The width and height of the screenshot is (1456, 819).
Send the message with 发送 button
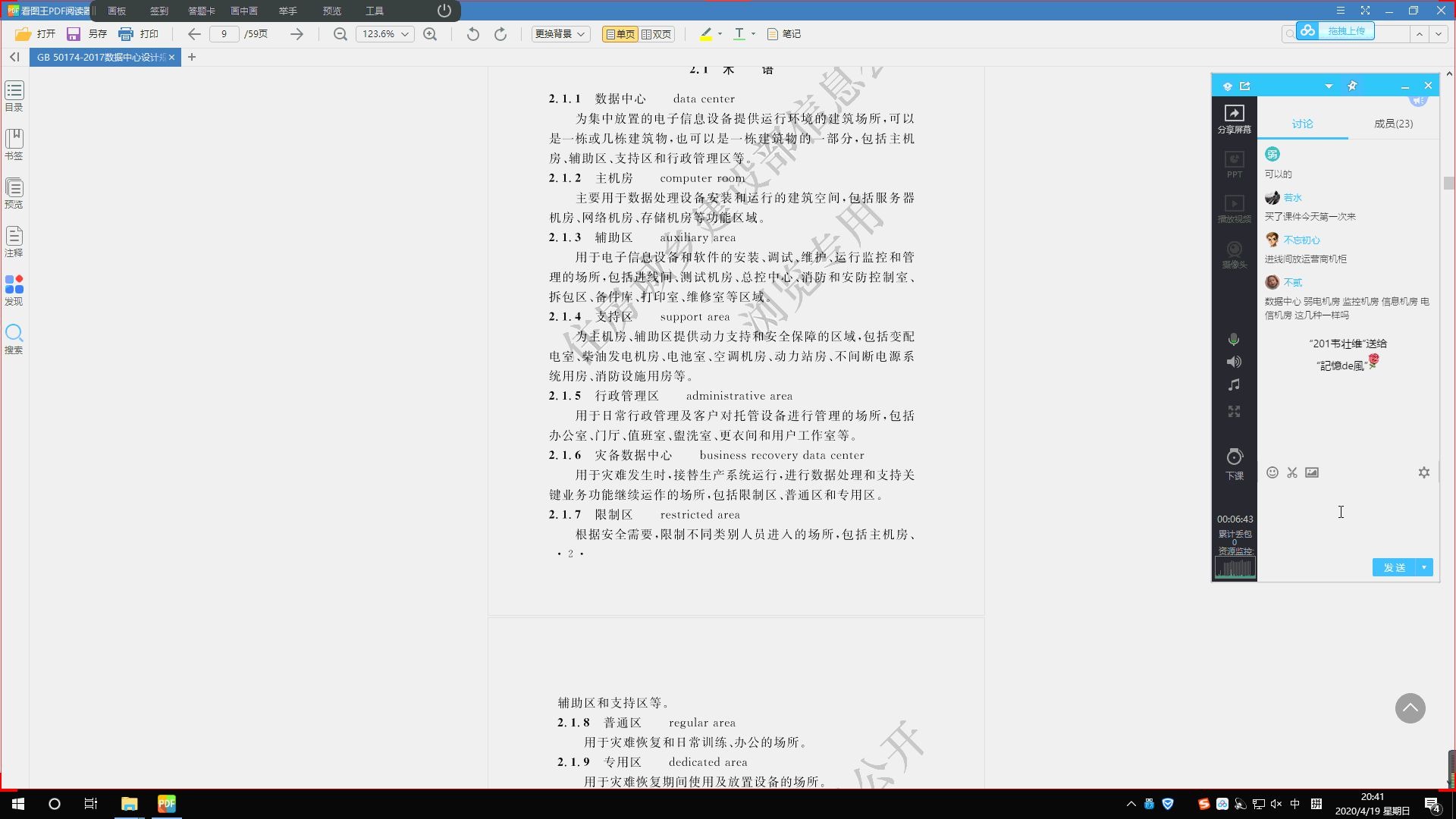[x=1394, y=567]
